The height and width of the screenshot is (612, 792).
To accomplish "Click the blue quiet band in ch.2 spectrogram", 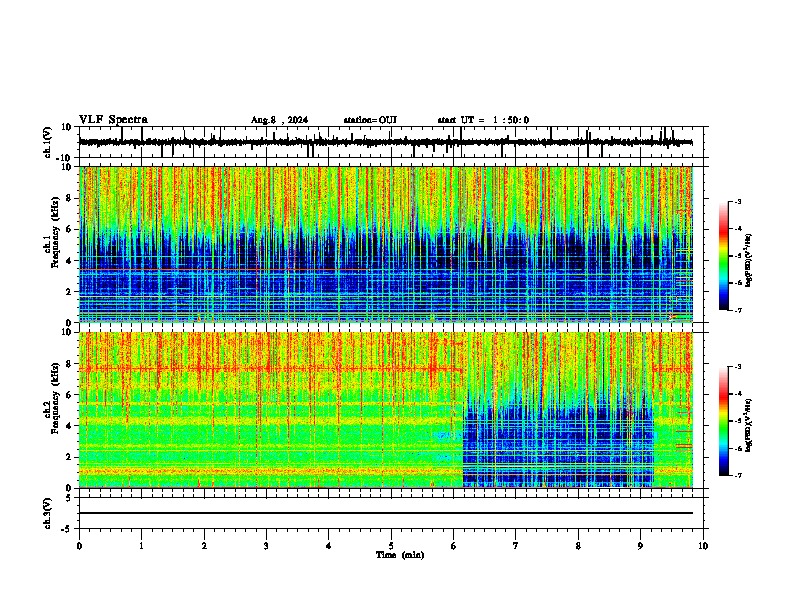I will pos(558,444).
